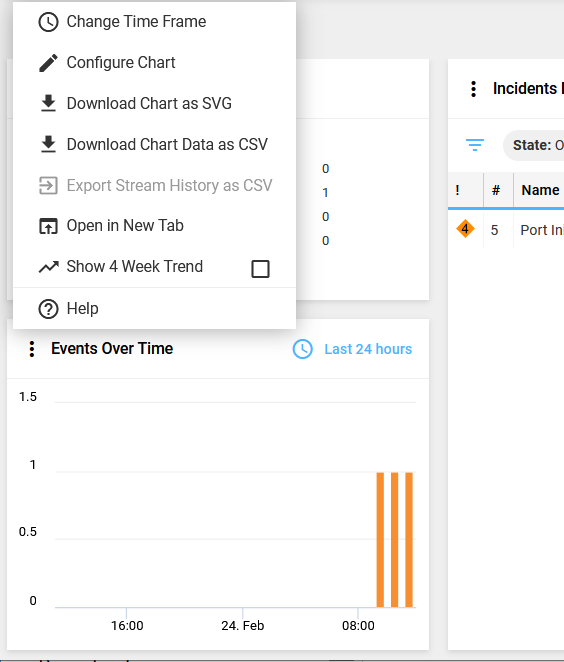Click the question mark Help icon
This screenshot has height=662, width=564.
48,309
